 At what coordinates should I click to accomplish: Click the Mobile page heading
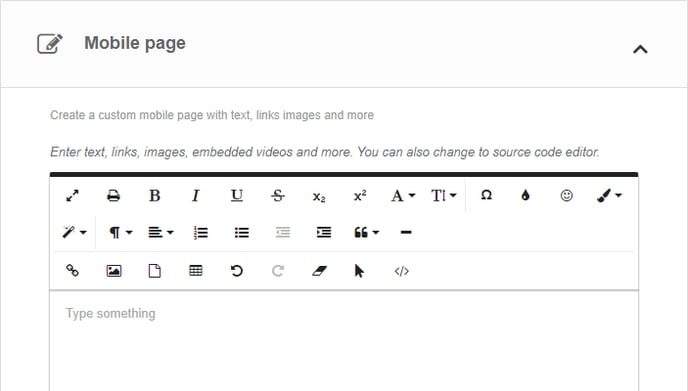click(x=135, y=43)
